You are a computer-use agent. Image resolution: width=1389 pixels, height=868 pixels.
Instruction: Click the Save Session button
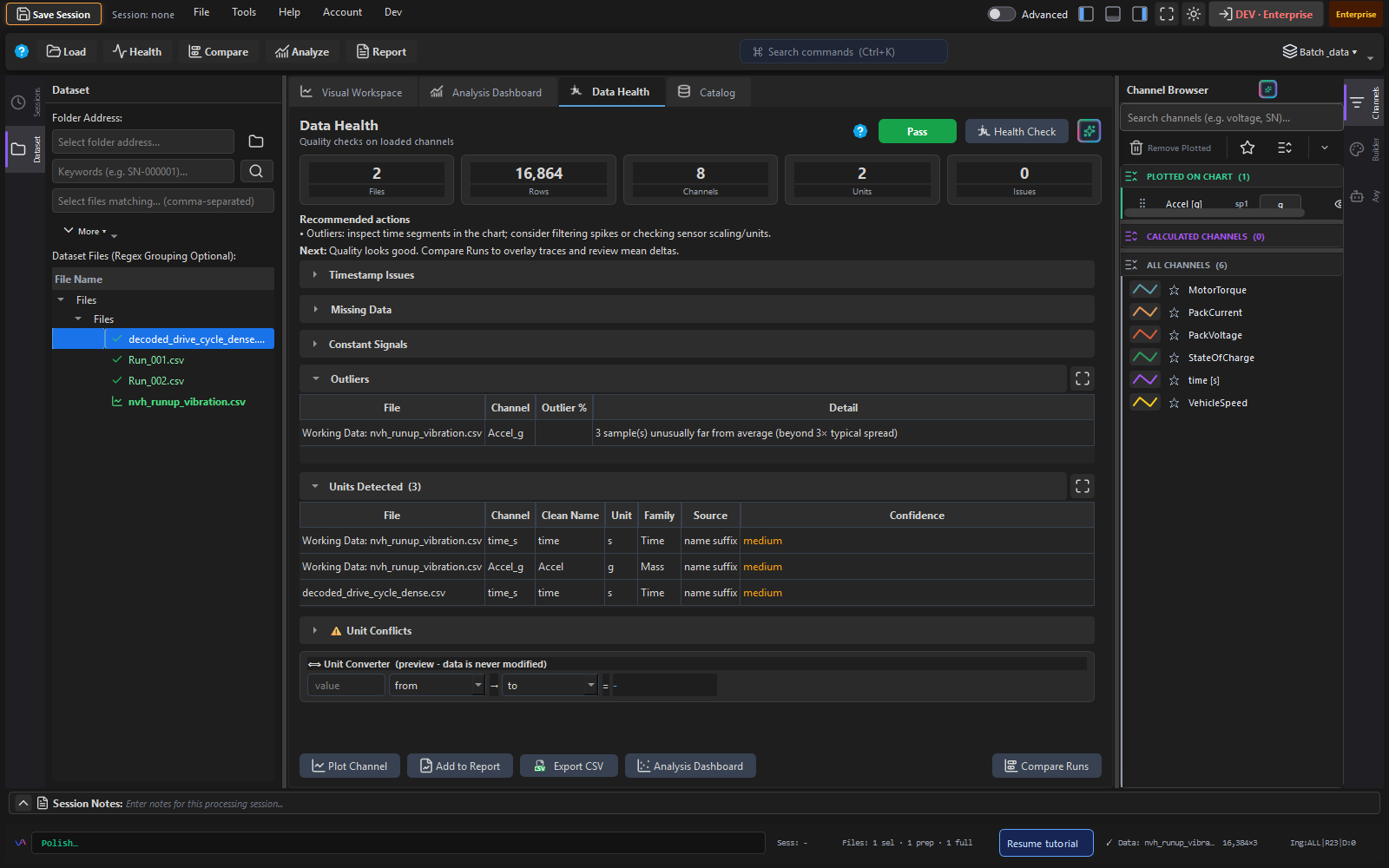point(54,14)
